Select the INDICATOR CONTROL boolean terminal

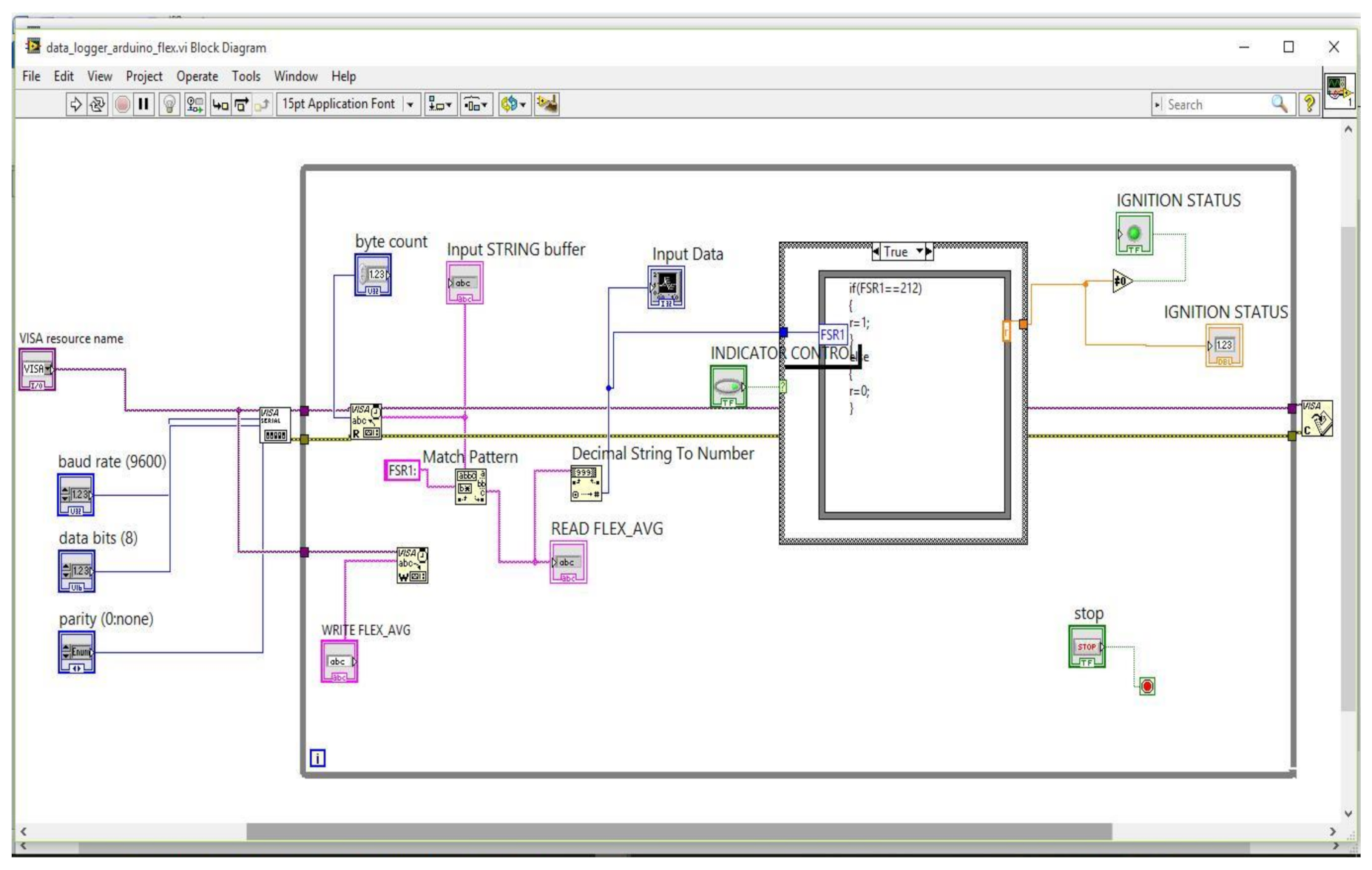728,386
